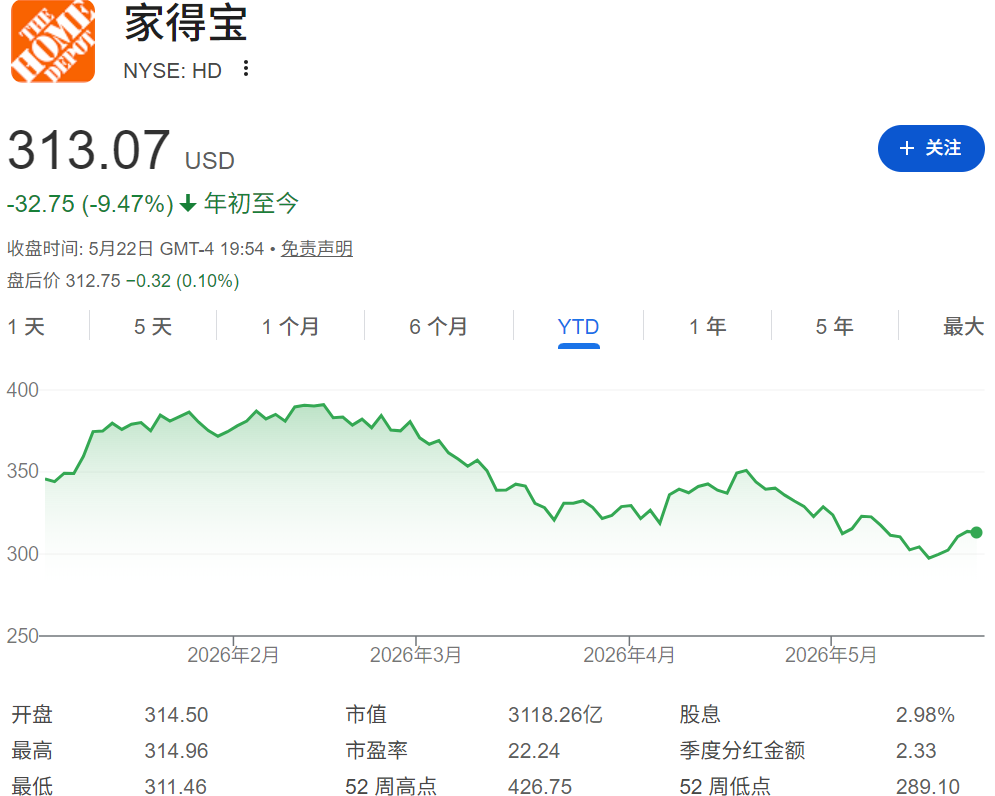
Task: Click the 市盈率 value 22.24
Action: (x=534, y=751)
